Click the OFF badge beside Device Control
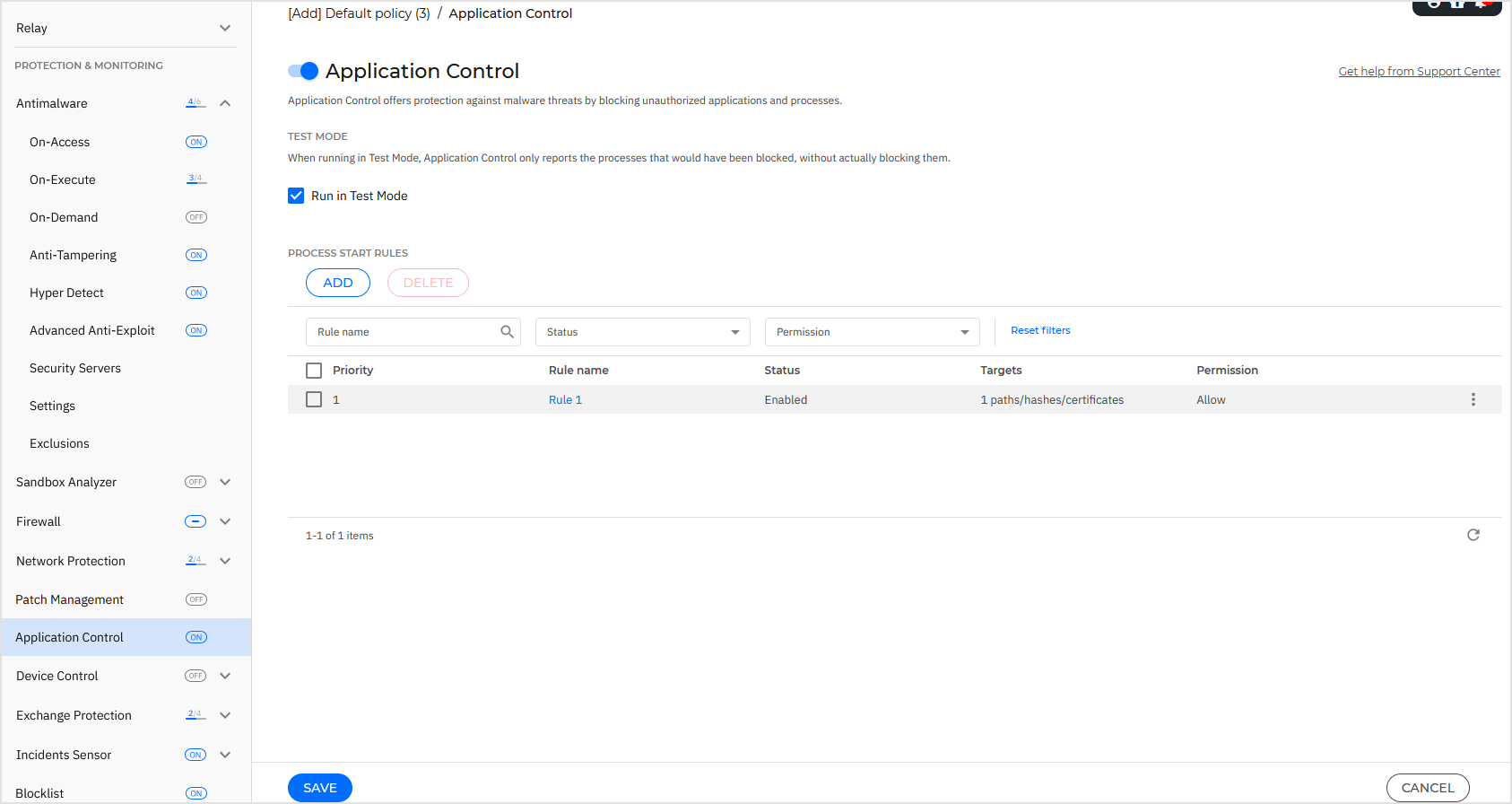 click(196, 676)
